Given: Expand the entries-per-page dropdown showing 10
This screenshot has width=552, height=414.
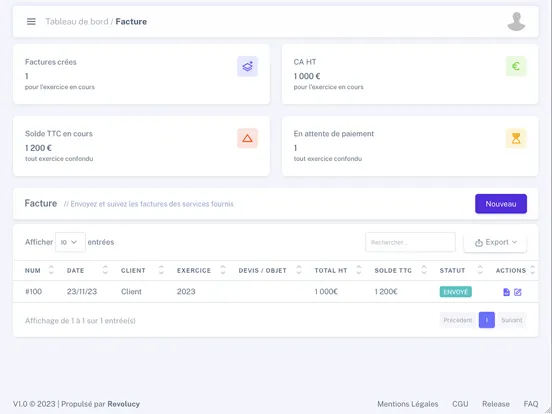Looking at the screenshot, I should coord(70,242).
